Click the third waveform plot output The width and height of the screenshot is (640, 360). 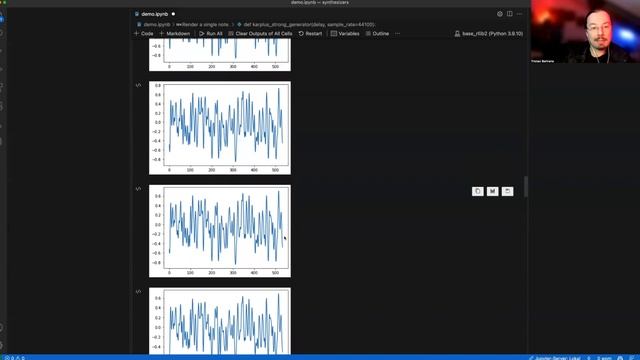[220, 231]
